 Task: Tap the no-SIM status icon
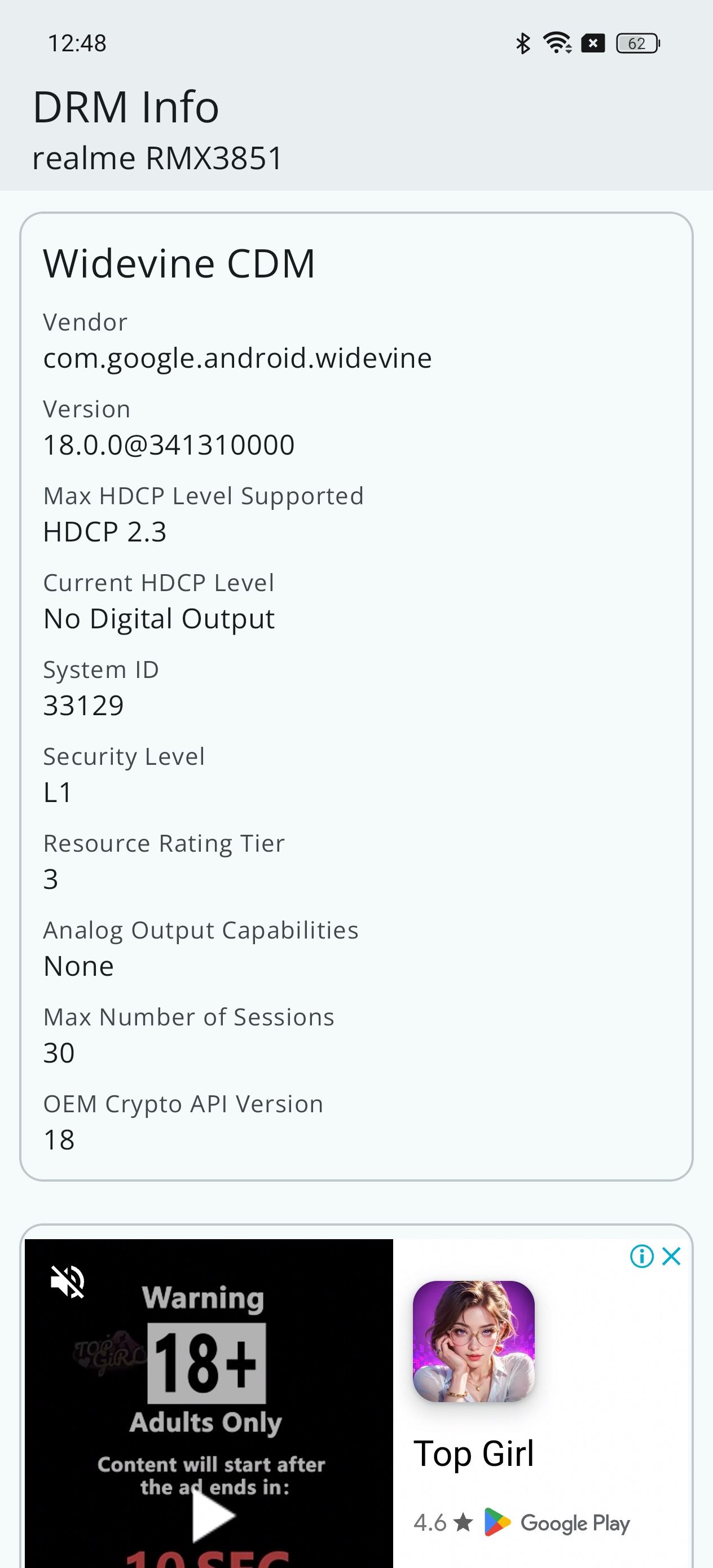click(593, 43)
